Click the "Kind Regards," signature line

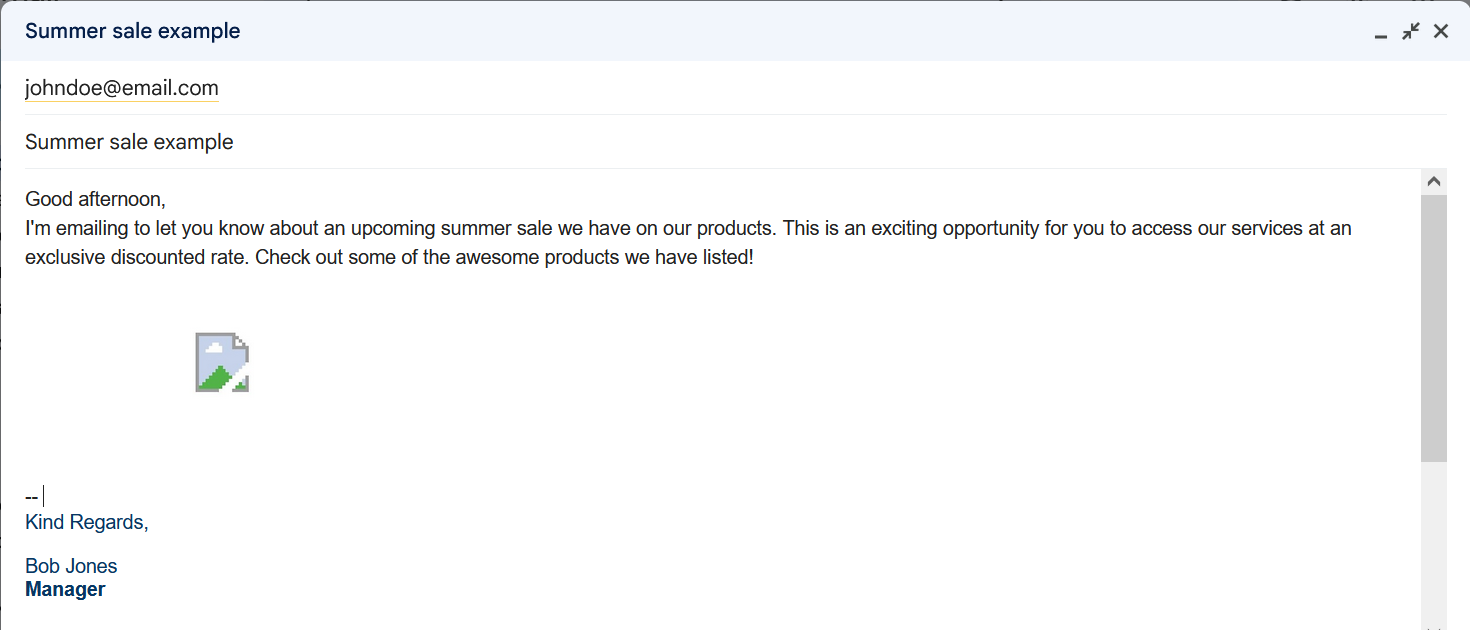click(87, 522)
